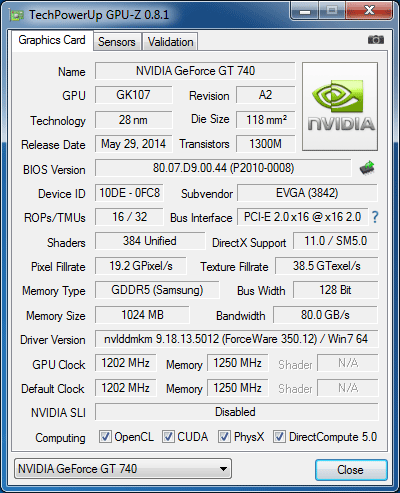
Task: Toggle the DirectCompute 5.0 checkbox
Action: point(279,437)
